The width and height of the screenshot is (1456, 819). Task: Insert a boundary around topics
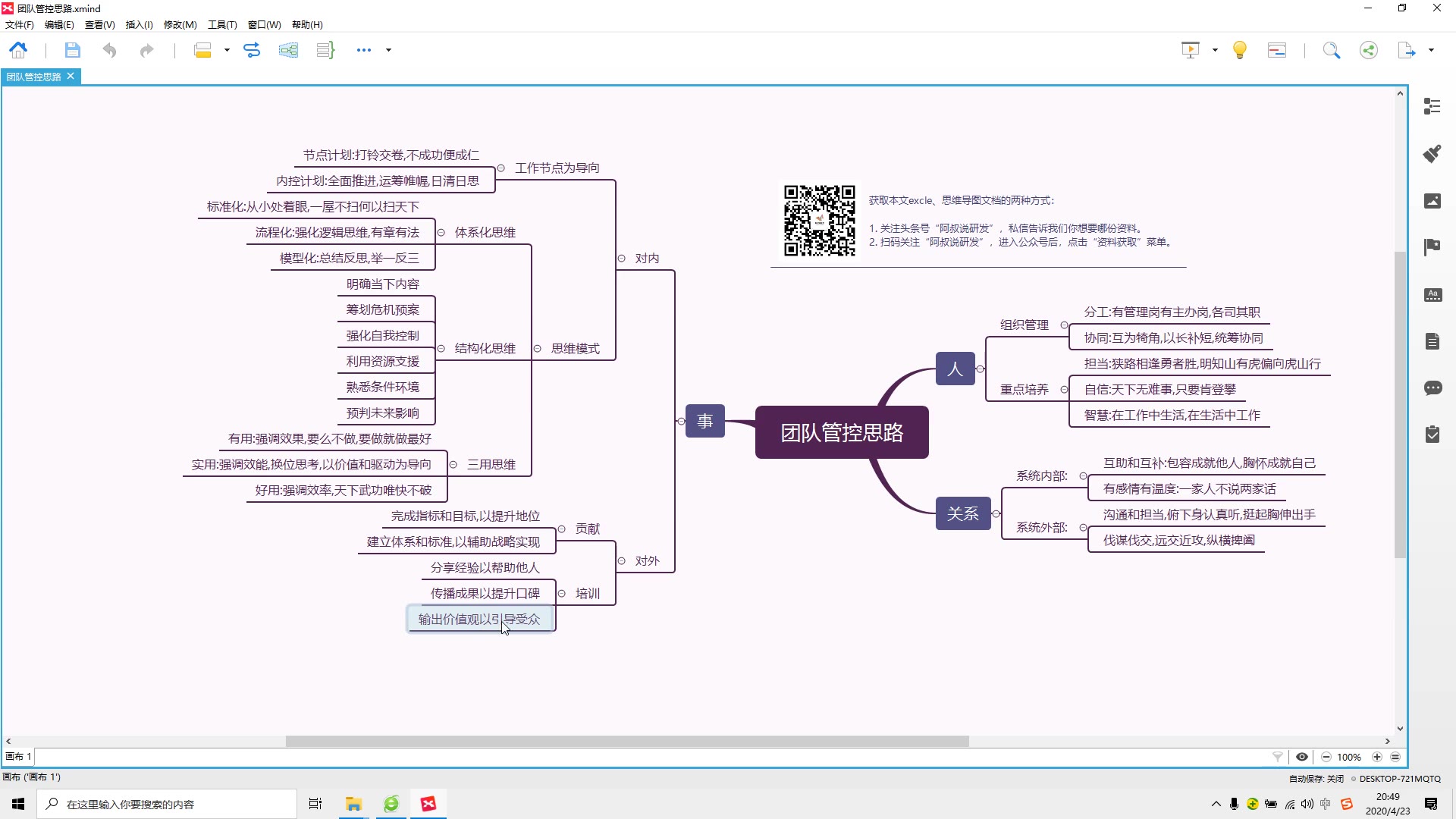(288, 50)
